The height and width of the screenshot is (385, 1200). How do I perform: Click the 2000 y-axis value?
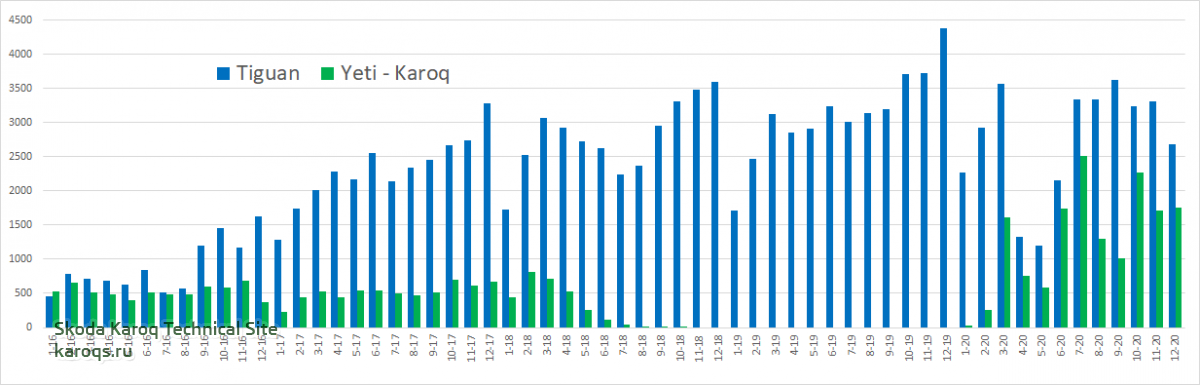pyautogui.click(x=19, y=190)
